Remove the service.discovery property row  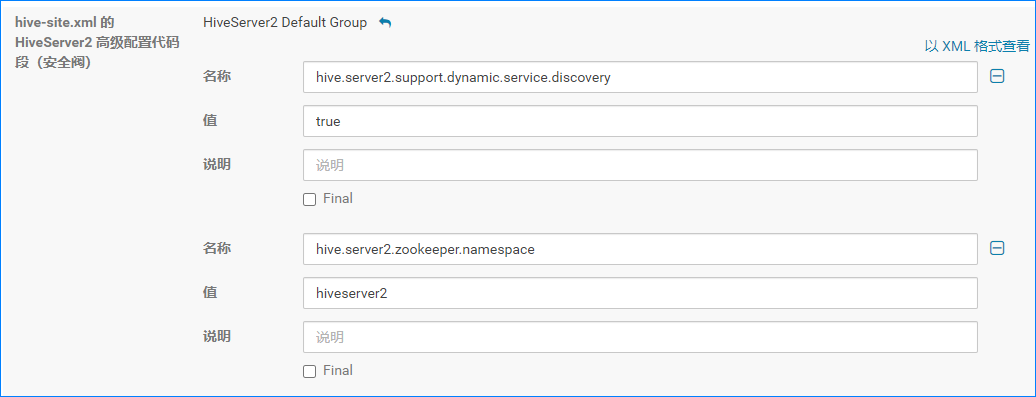997,77
